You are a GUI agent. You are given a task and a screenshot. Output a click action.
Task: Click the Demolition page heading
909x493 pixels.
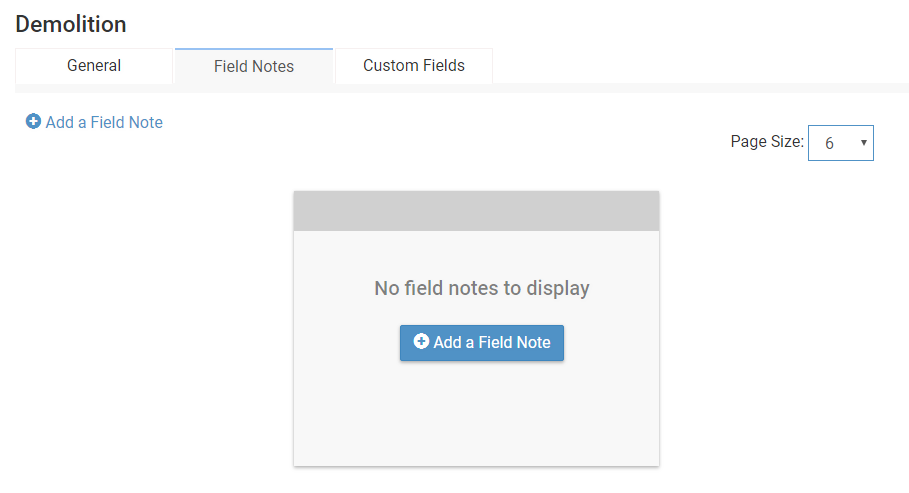click(x=71, y=24)
